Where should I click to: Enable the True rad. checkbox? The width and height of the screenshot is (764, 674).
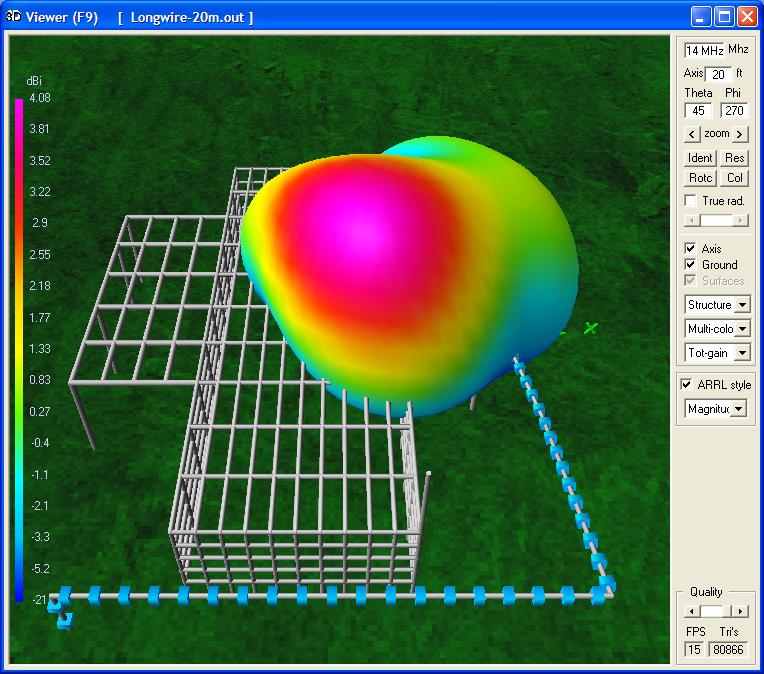(690, 201)
